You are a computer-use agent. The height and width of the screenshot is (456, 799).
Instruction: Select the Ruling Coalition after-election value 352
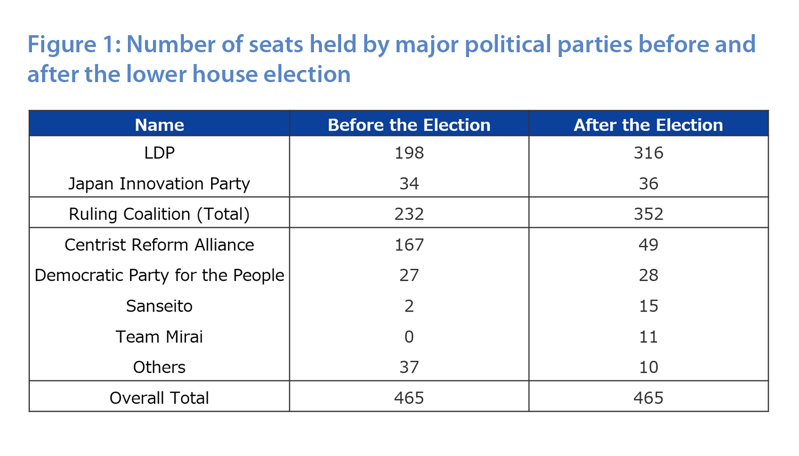click(x=648, y=214)
